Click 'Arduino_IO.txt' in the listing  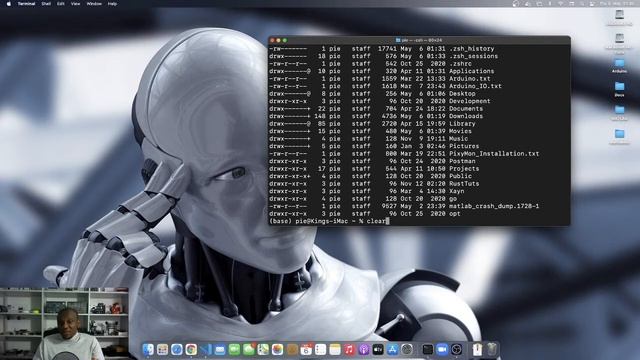tap(475, 86)
